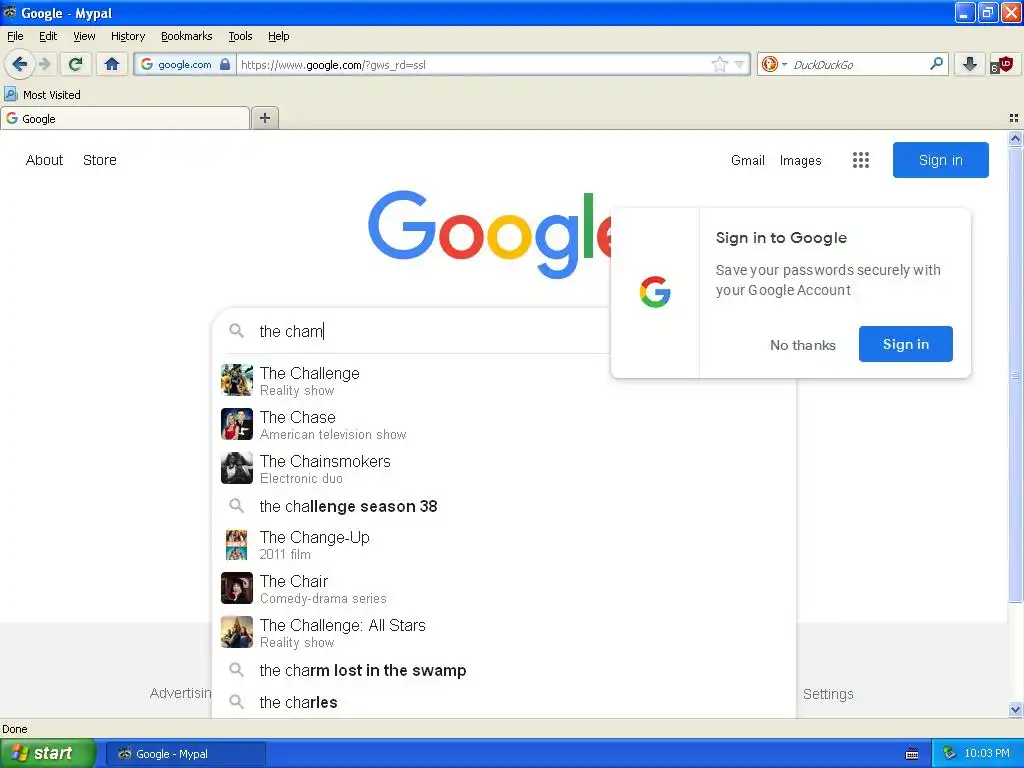Open a new tab with plus button
Screen dimensions: 1024x768
(264, 118)
